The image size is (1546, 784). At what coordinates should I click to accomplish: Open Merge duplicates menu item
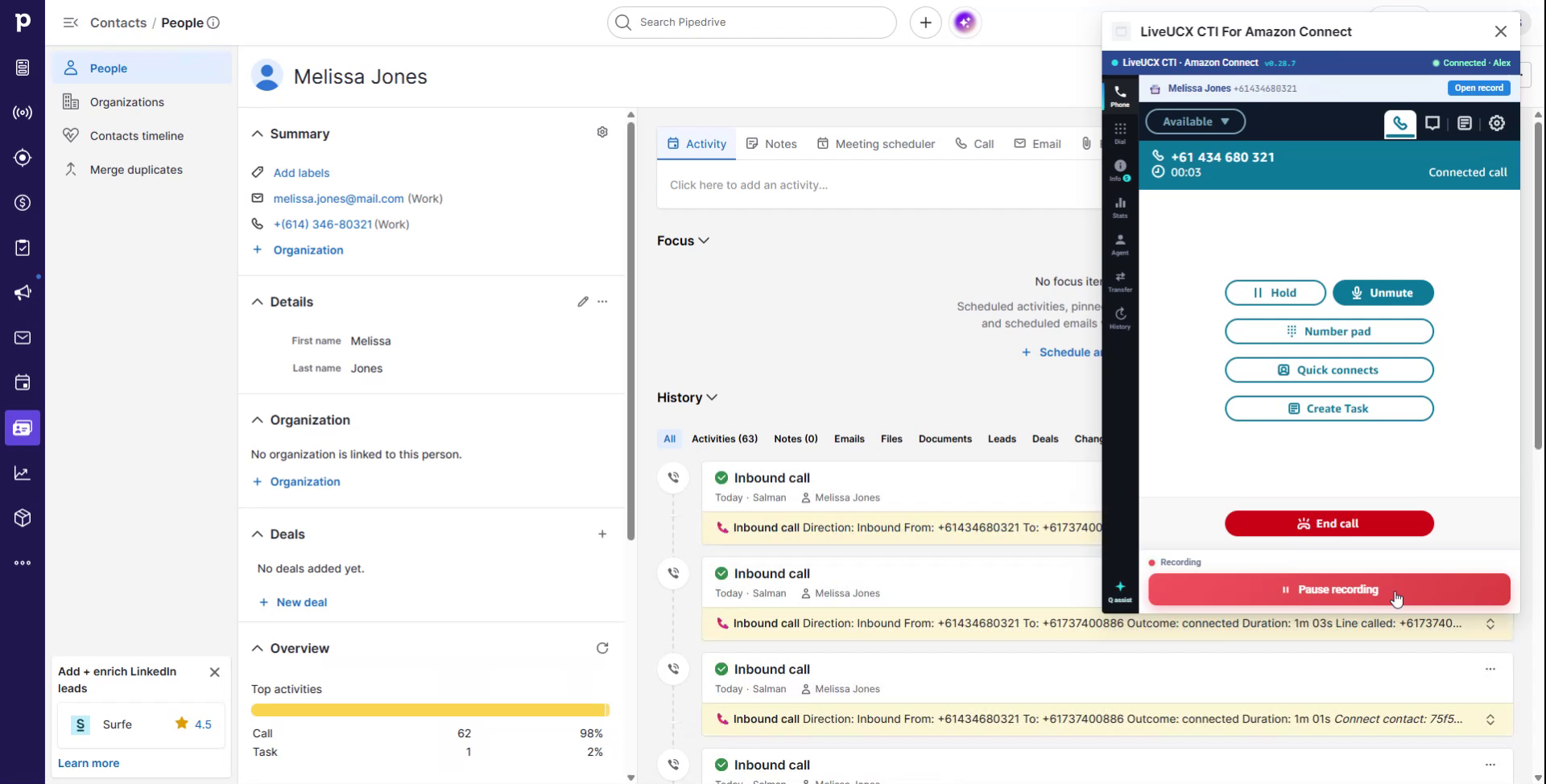pos(142,170)
